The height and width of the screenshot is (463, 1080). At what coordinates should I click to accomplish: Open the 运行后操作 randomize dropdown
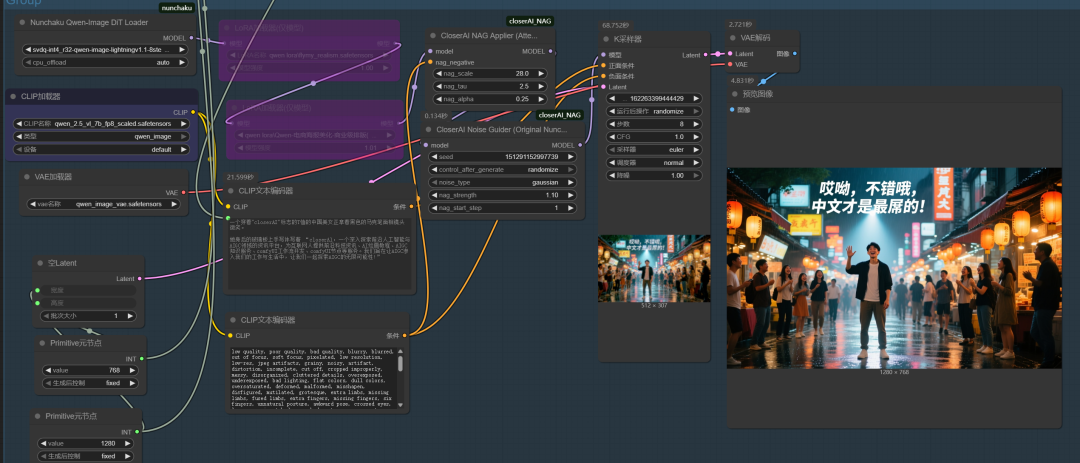(x=654, y=111)
